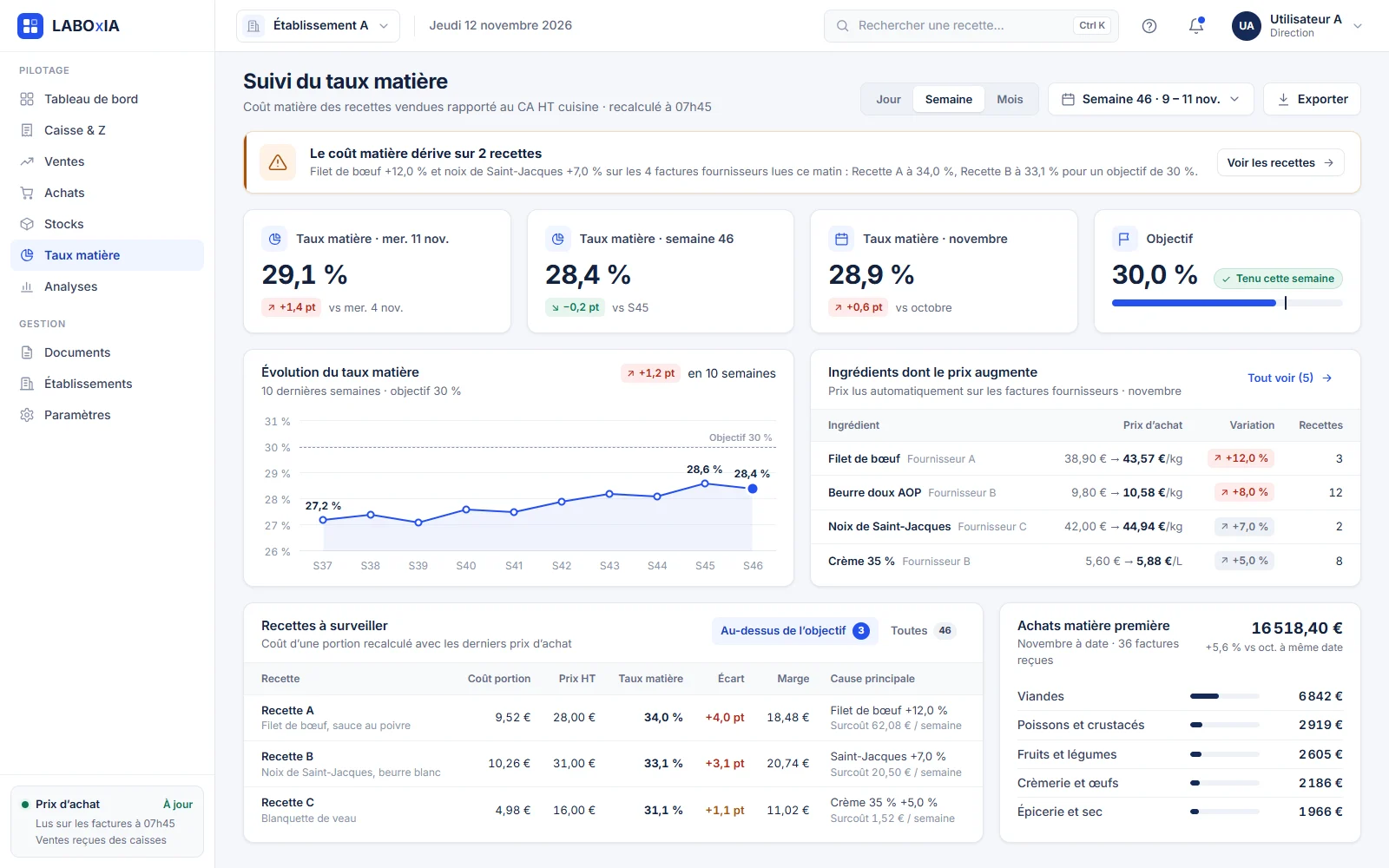Click the Taux matière pie icon in sidebar
Image resolution: width=1389 pixels, height=868 pixels.
(27, 255)
